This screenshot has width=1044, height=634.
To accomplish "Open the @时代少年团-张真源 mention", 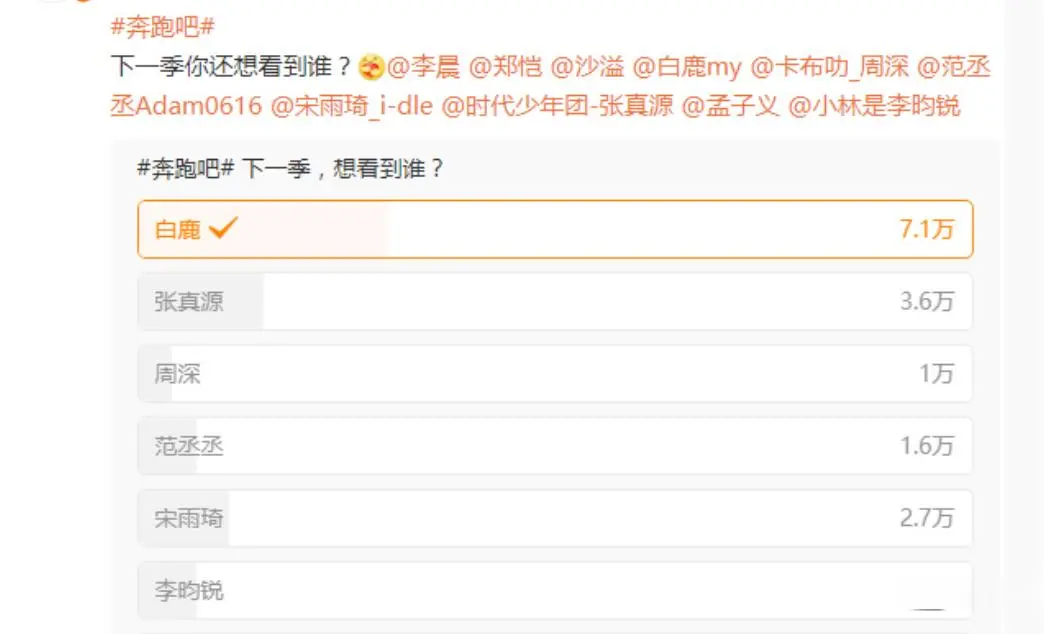I will click(x=557, y=106).
